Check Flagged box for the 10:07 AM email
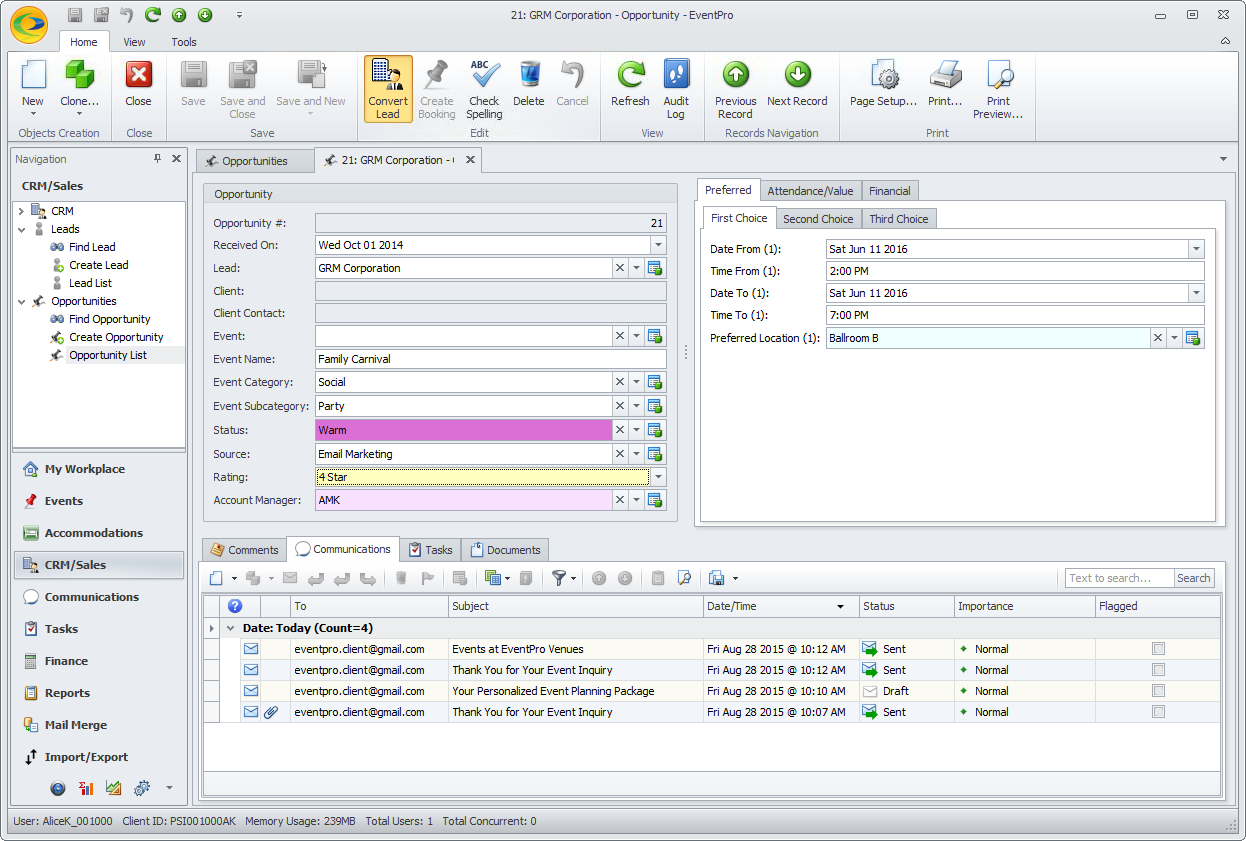1246x841 pixels. point(1158,712)
